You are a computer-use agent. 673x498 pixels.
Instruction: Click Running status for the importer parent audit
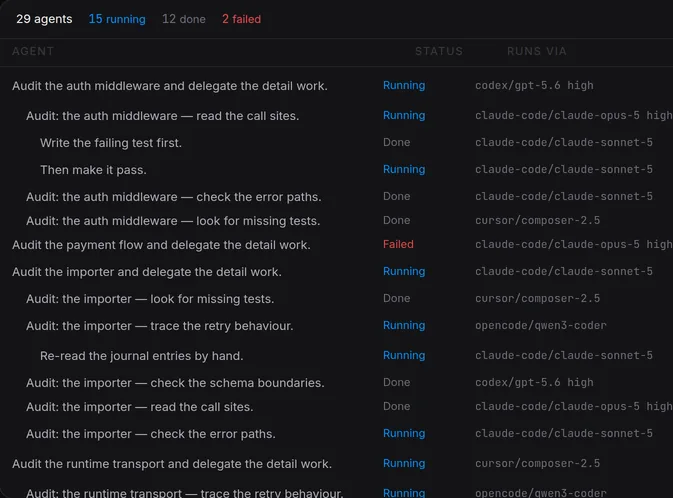point(404,271)
